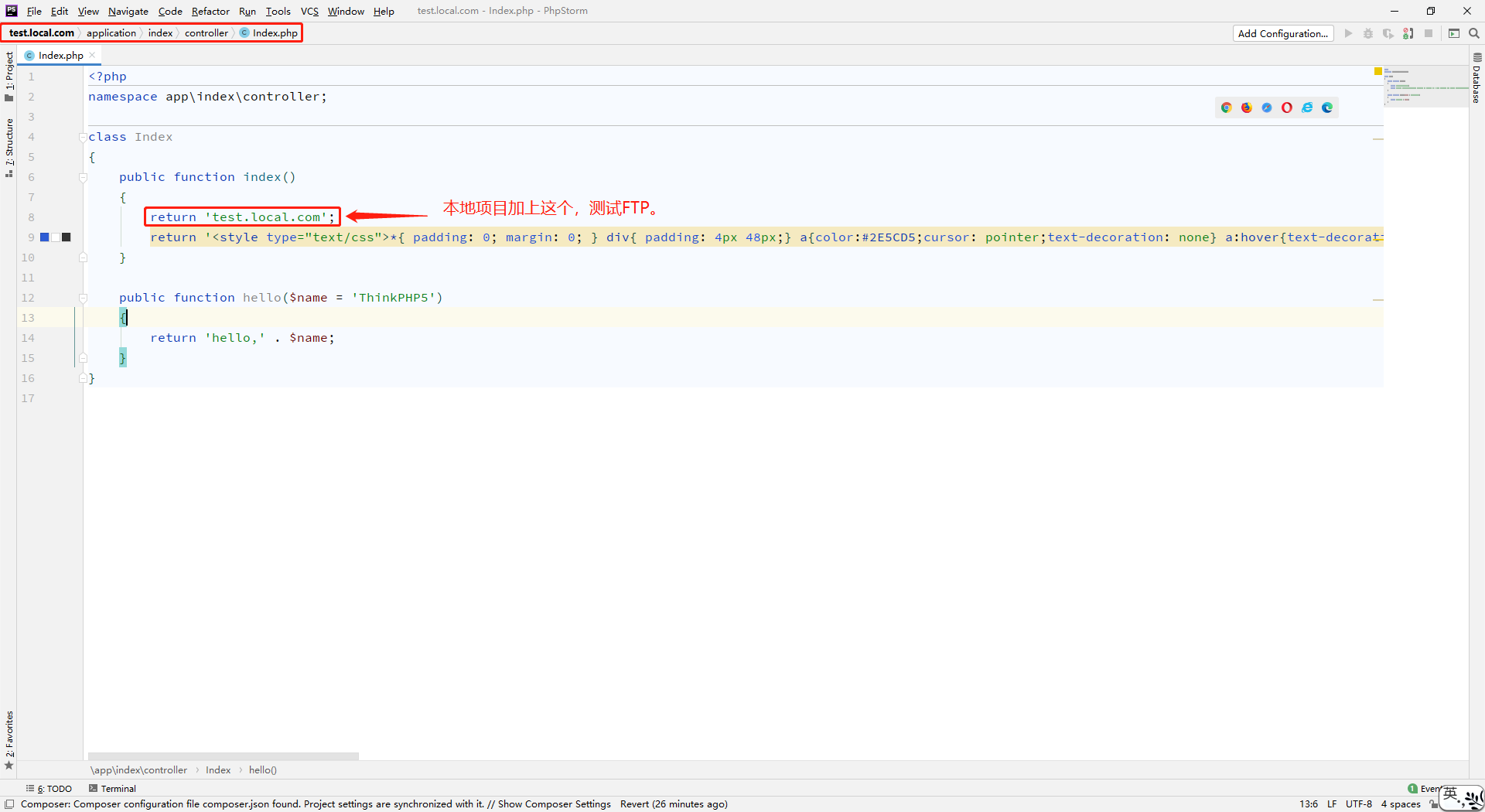The image size is (1485, 812).
Task: Open the Refactor menu
Action: tap(210, 11)
